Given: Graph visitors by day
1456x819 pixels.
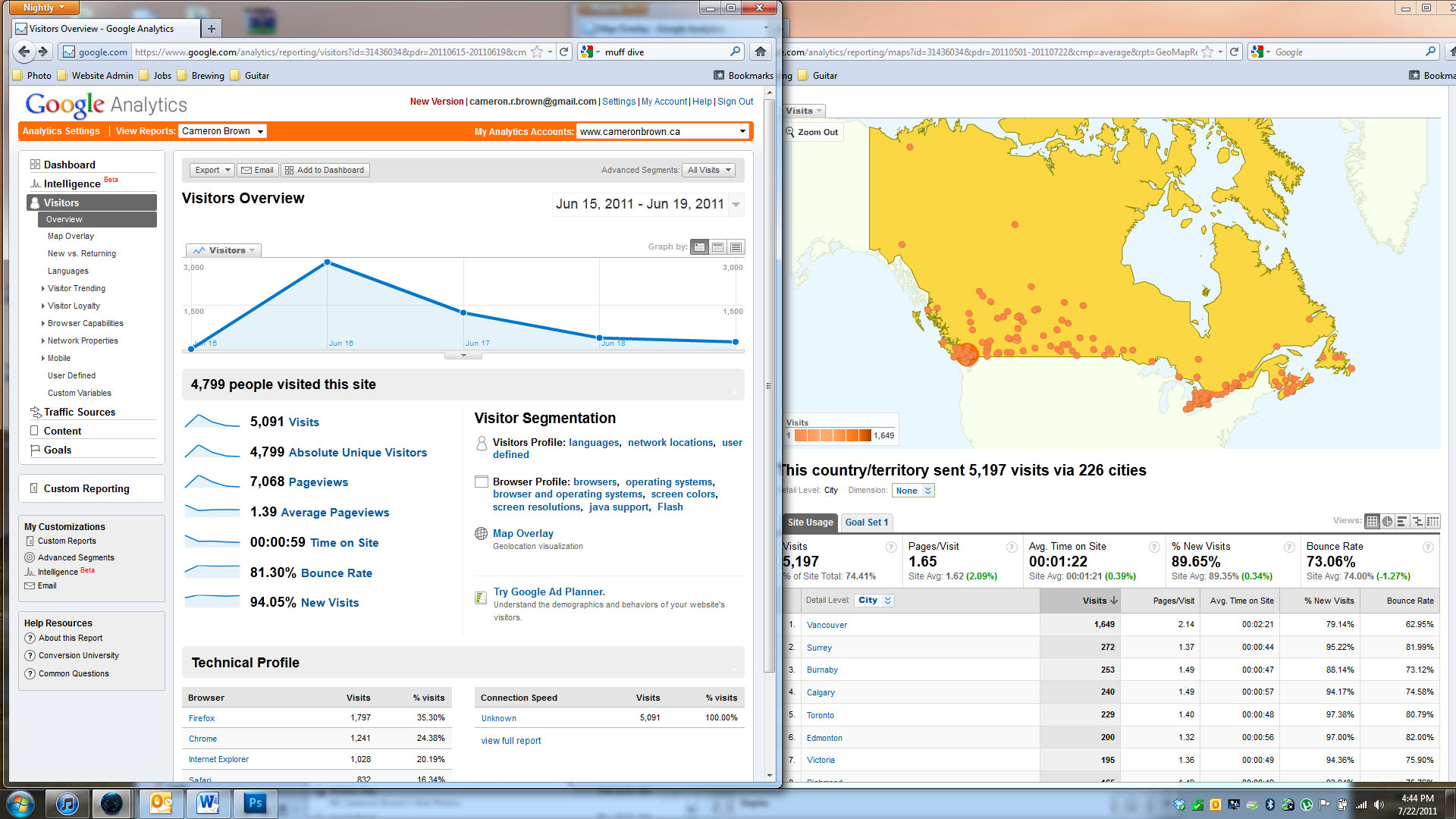Looking at the screenshot, I should pos(699,247).
